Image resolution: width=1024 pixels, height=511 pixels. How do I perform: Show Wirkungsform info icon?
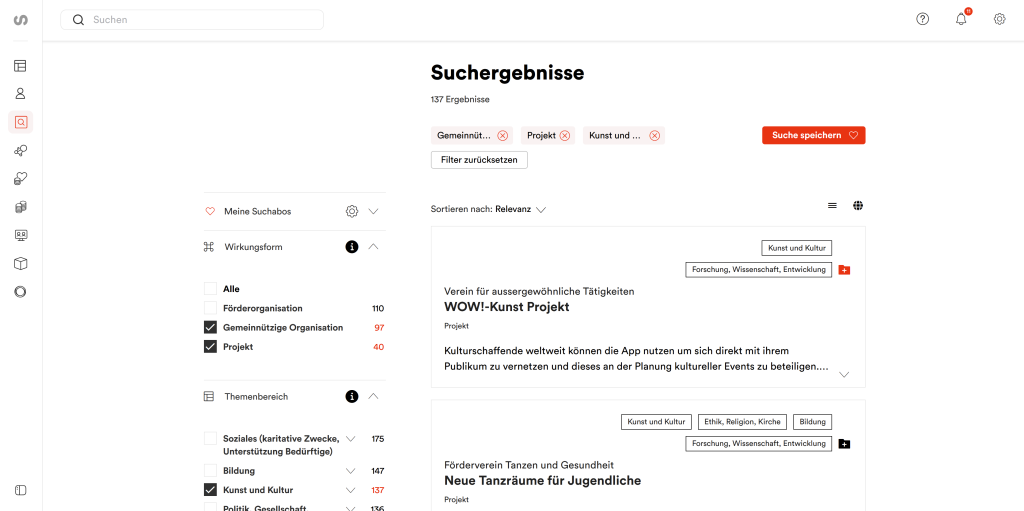[352, 247]
